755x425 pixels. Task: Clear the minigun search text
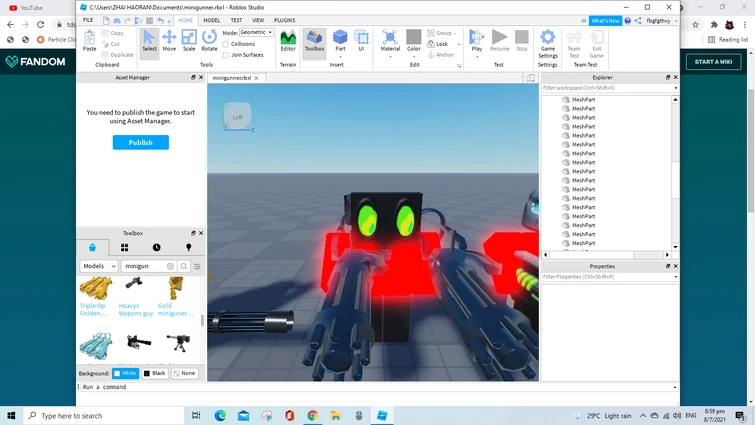pos(170,266)
